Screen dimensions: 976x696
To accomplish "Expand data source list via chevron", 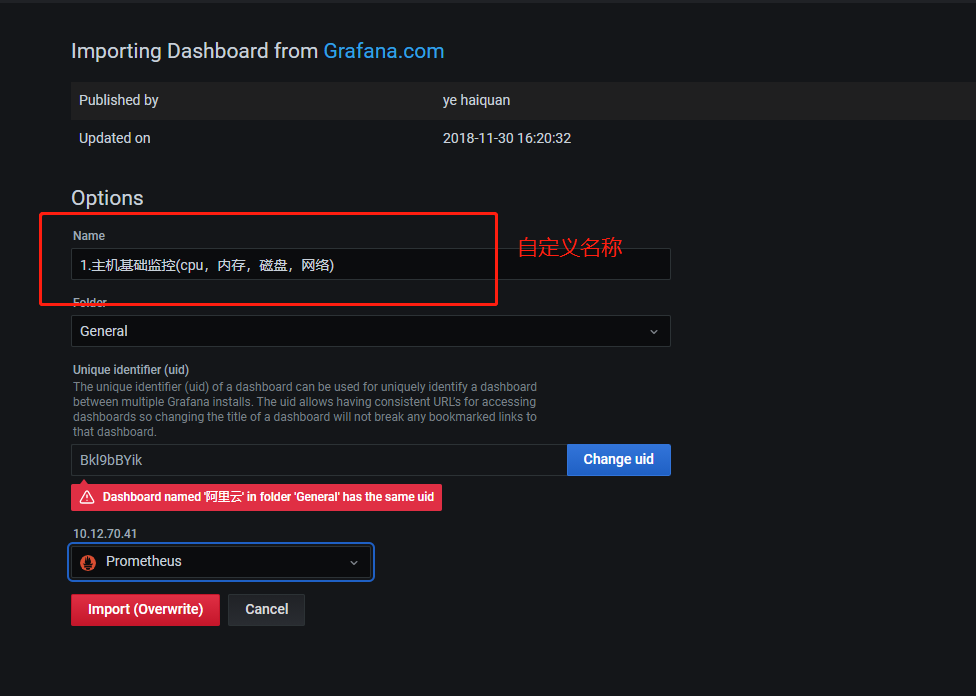I will click(354, 563).
